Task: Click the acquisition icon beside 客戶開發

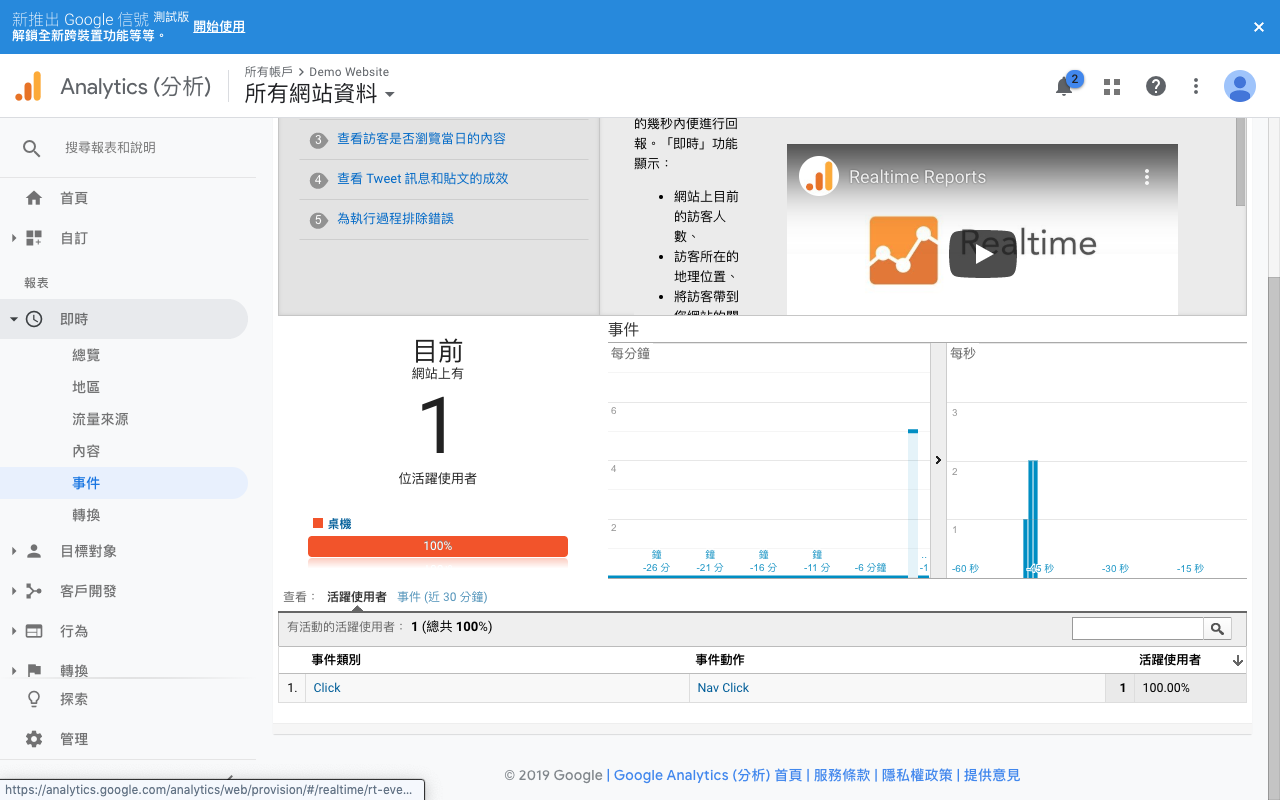Action: click(34, 591)
